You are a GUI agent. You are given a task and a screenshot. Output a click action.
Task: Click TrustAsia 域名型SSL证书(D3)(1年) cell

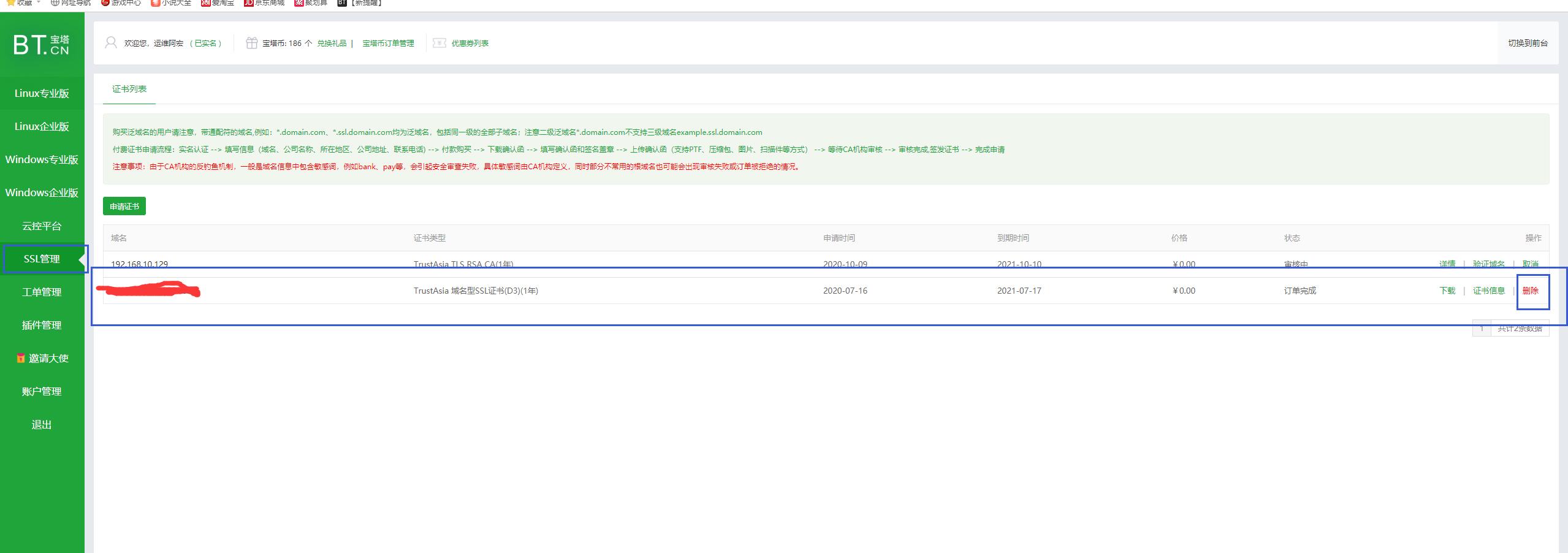(476, 291)
